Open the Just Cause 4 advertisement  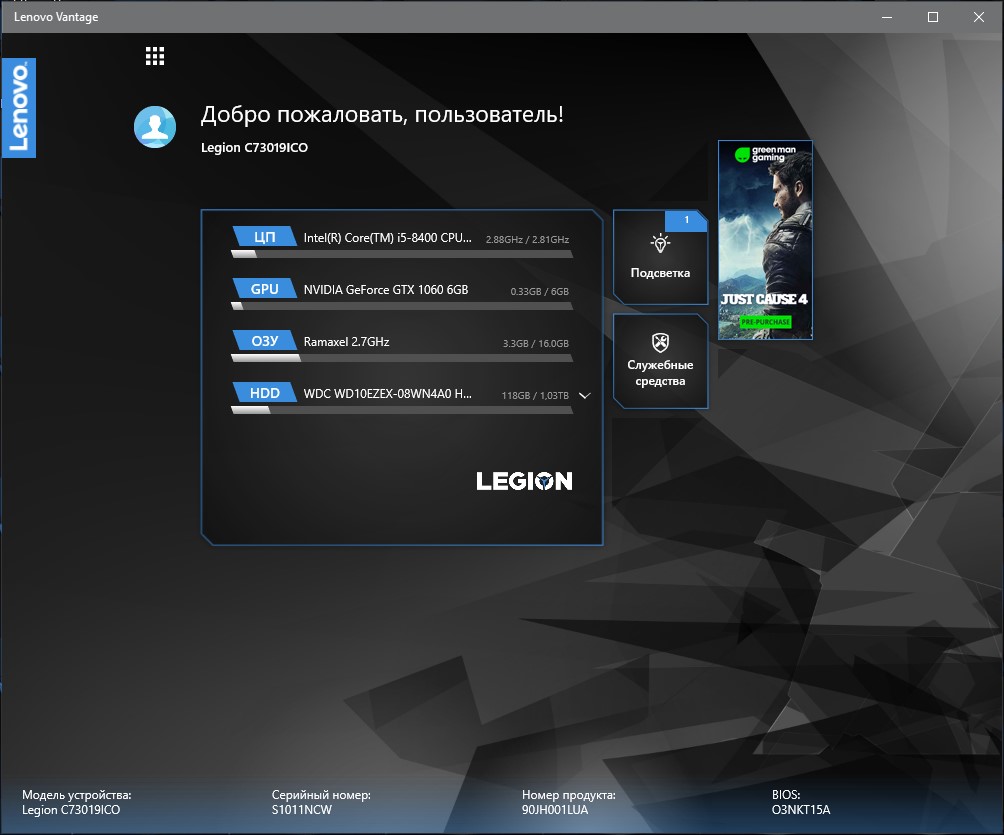point(765,240)
